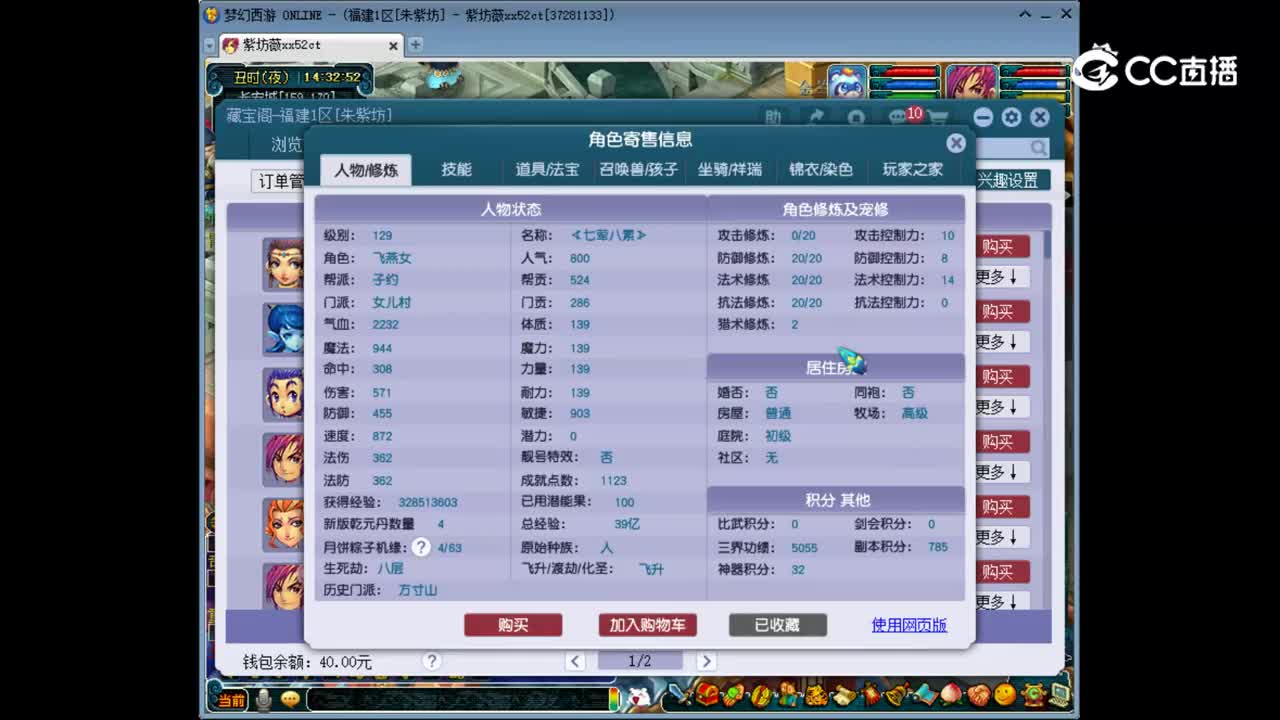Close the 紫坊薇xx52ct tab
This screenshot has height=720, width=1280.
point(393,45)
